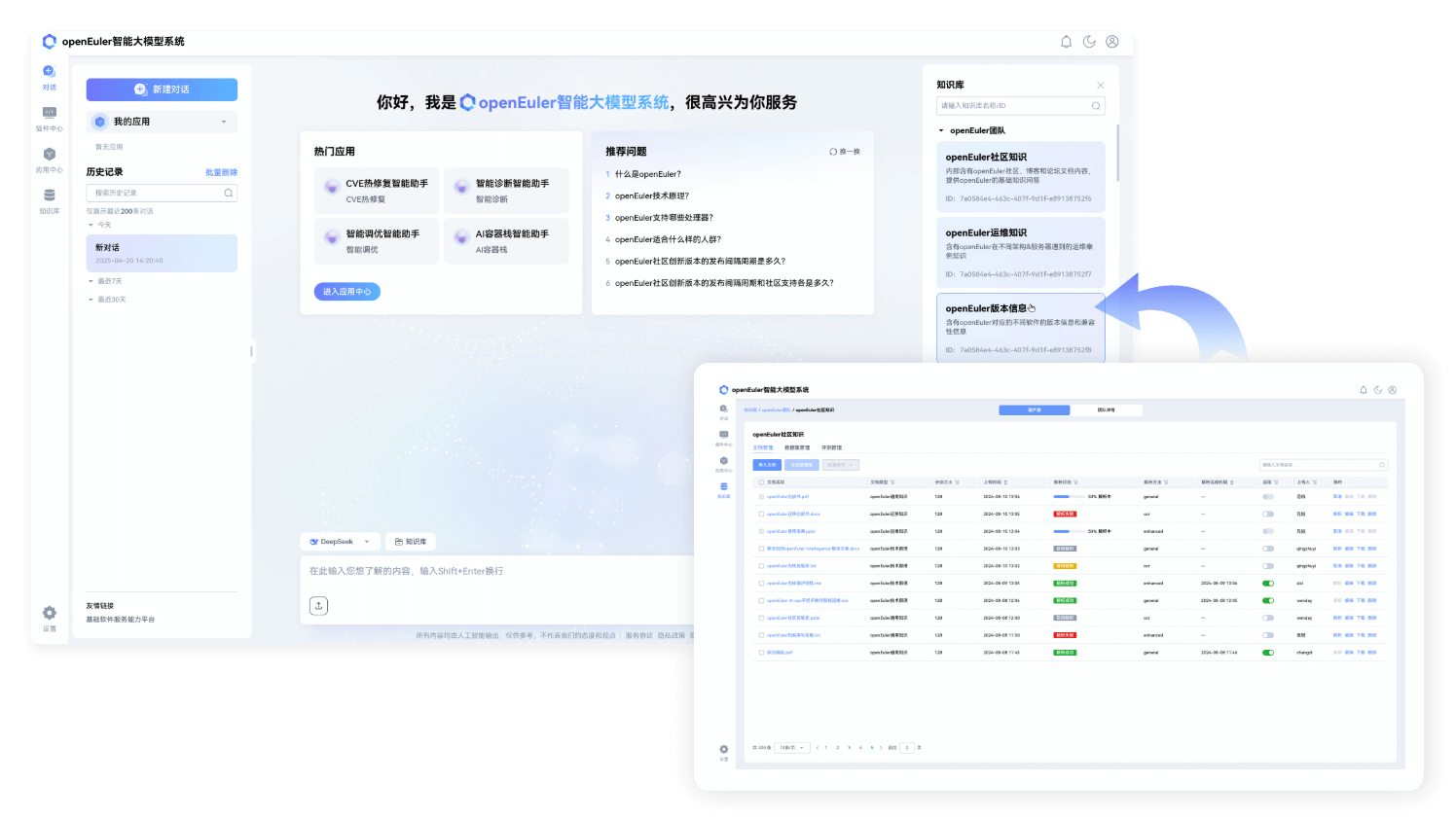This screenshot has height=819, width=1456.
Task: Switch to the 数据集管理 tab
Action: pos(797,448)
